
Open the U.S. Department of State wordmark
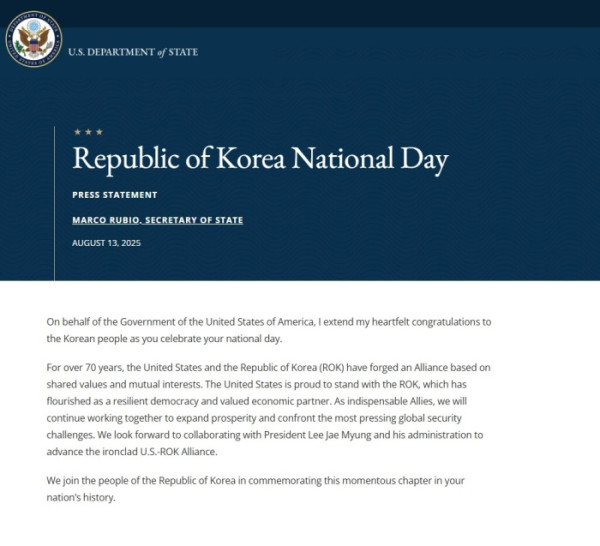click(133, 52)
